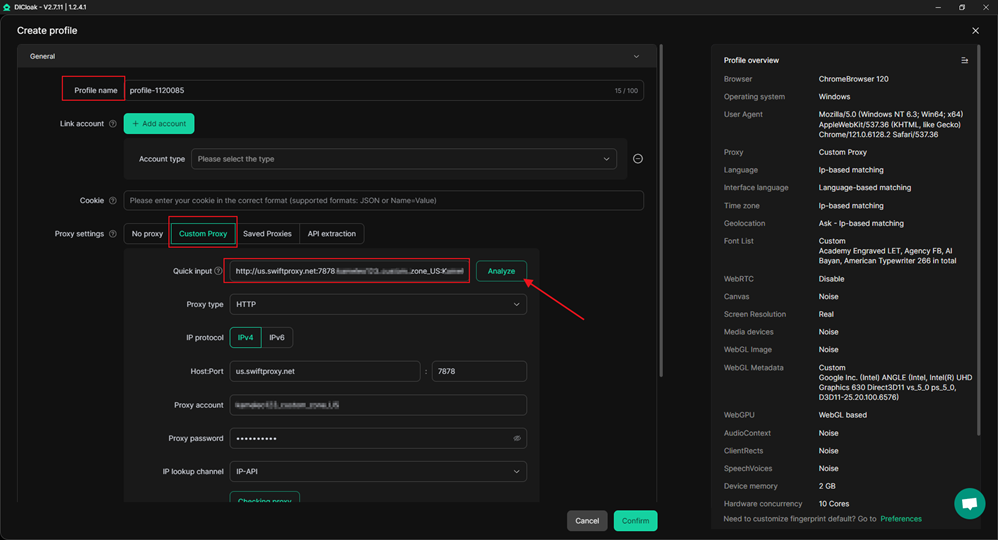Open IP lookup channel dropdown
The width and height of the screenshot is (998, 540).
tap(378, 471)
